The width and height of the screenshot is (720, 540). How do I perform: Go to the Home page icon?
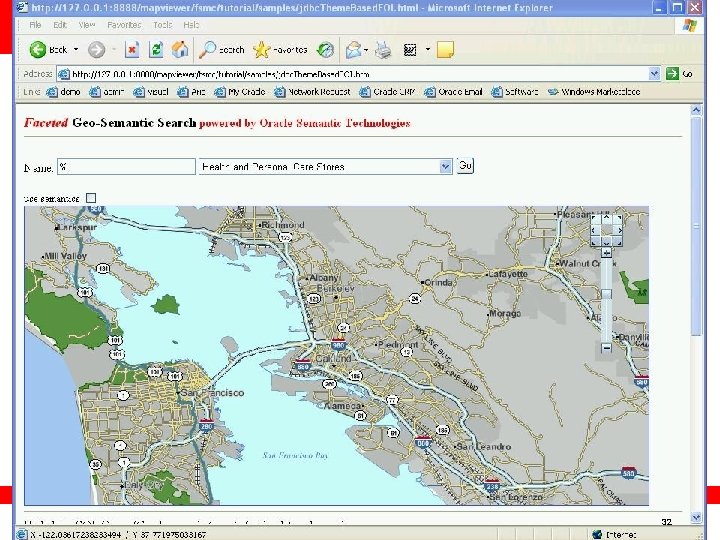tap(180, 50)
